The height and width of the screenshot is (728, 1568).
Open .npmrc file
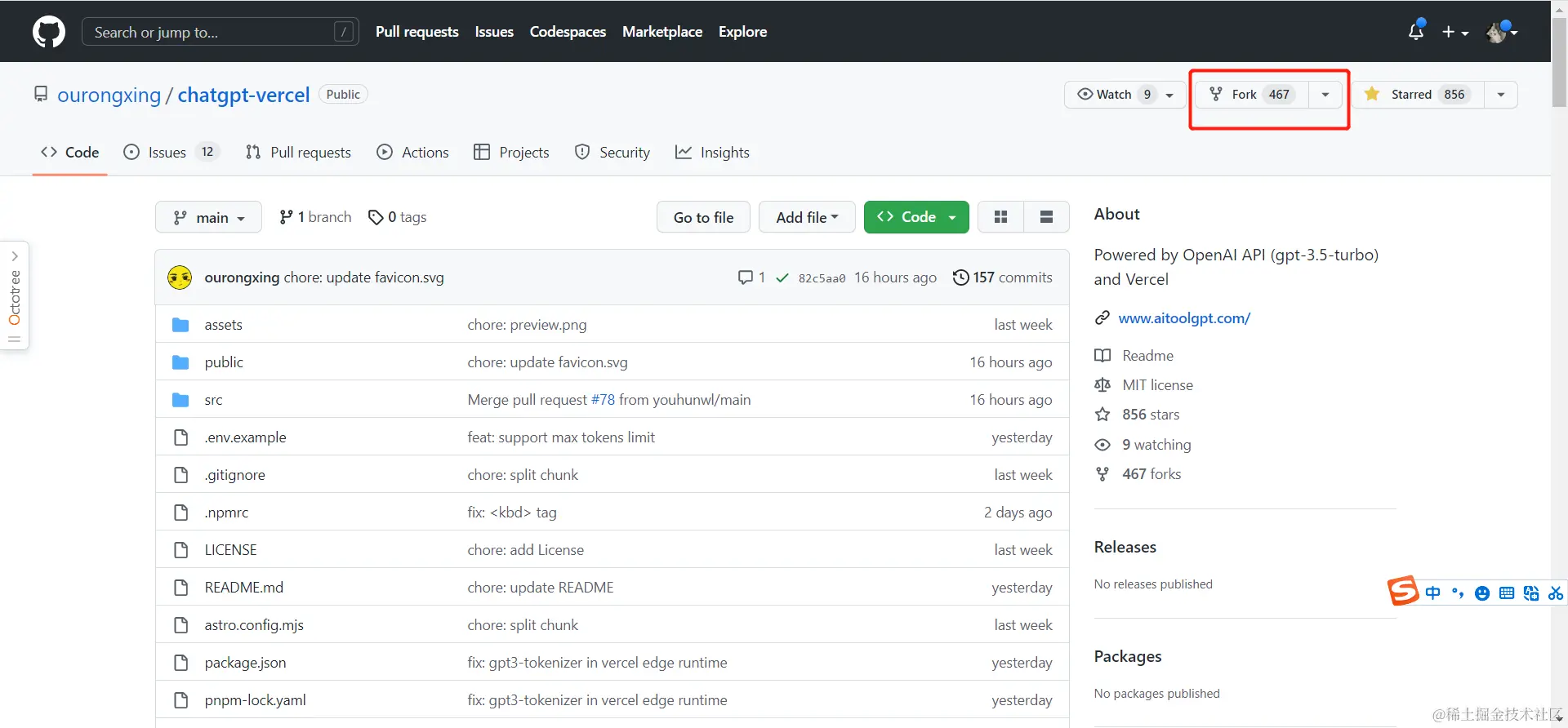pos(226,513)
